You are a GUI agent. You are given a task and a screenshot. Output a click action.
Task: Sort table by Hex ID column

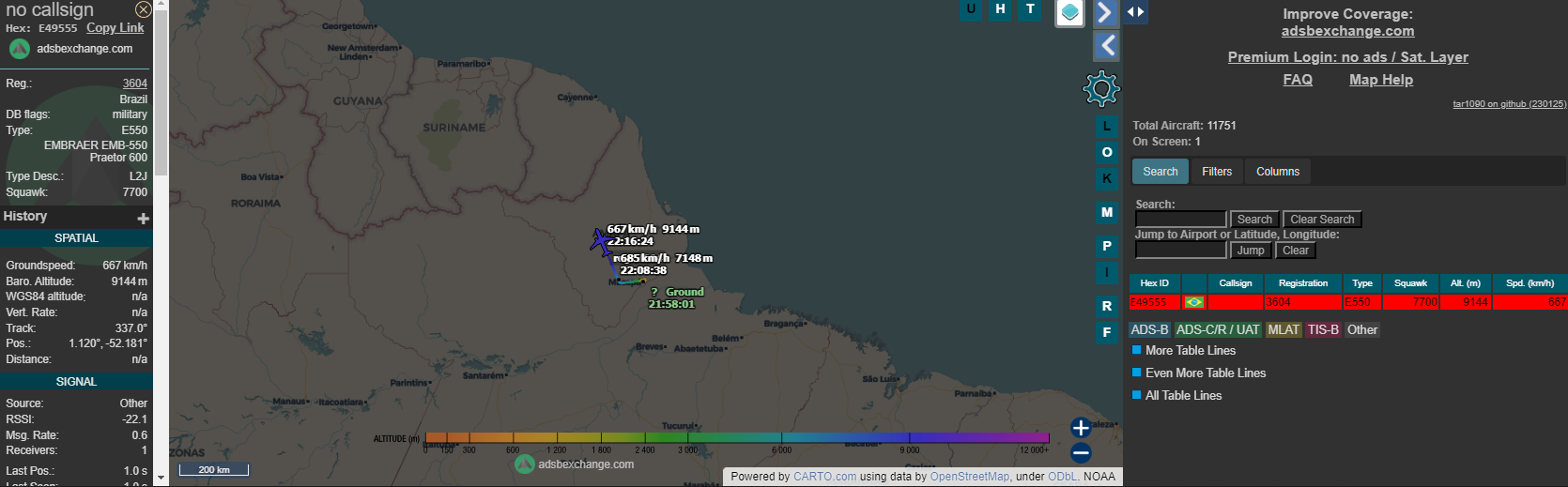click(x=1154, y=283)
